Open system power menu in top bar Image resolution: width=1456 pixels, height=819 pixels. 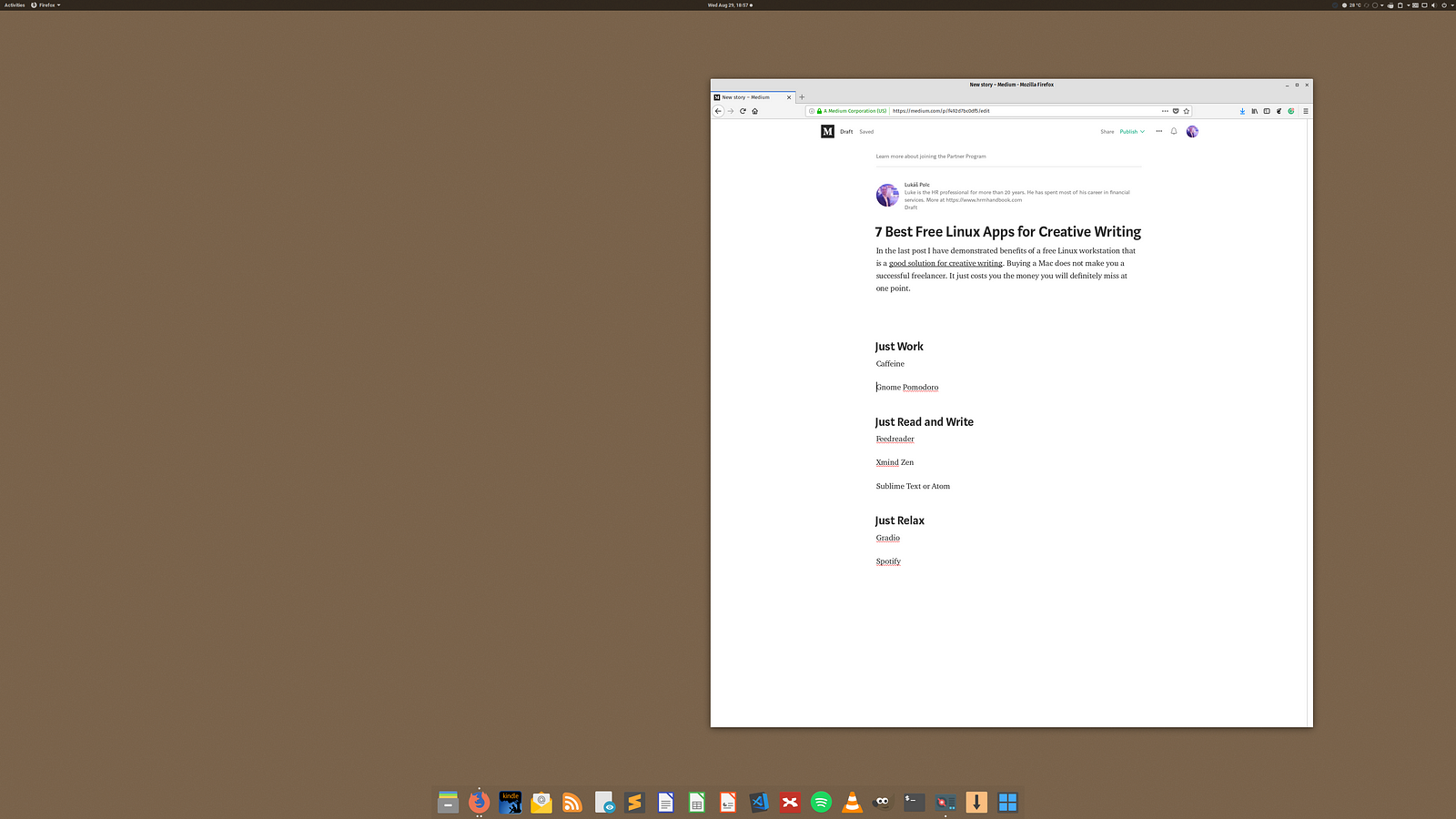1445,5
